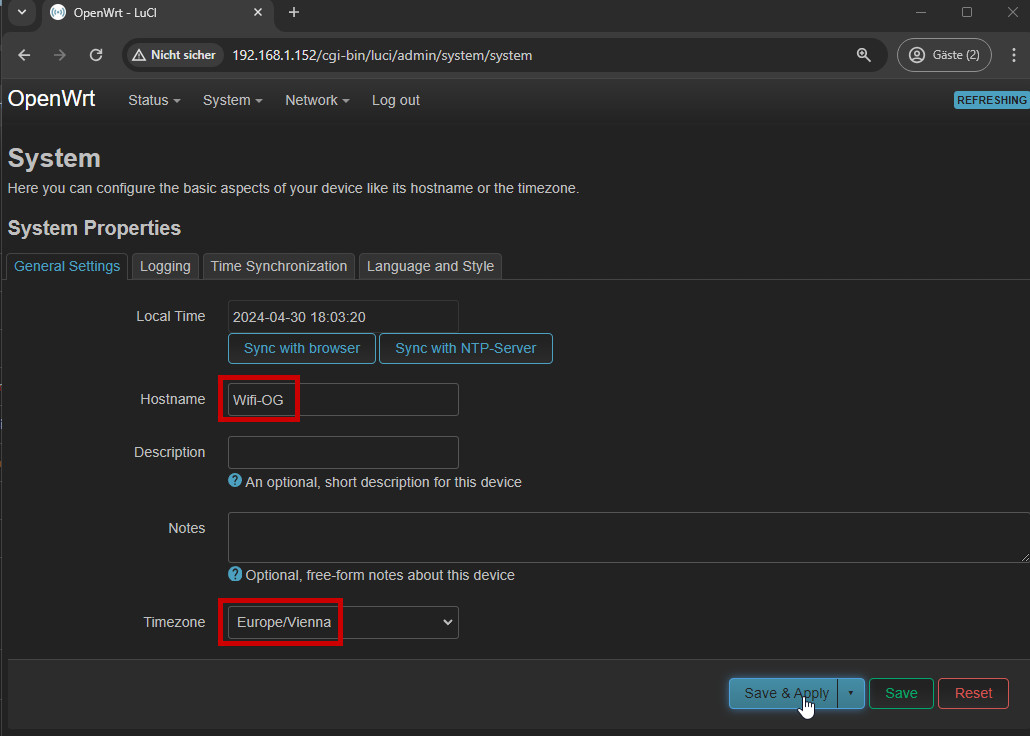
Task: Switch to the Logging tab
Action: [165, 266]
